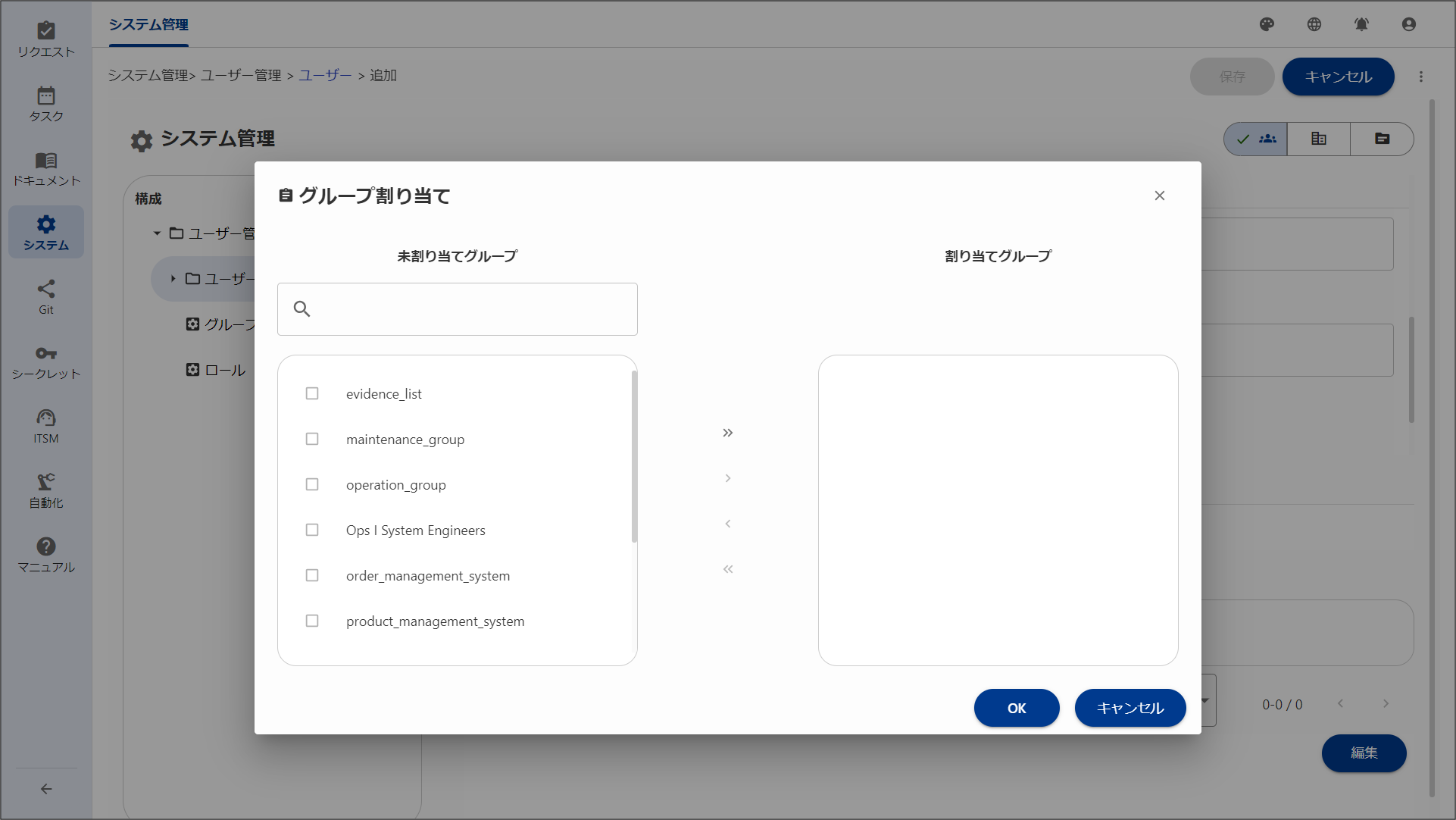
Task: Open the rows-per-page dropdown arrow
Action: (x=1204, y=701)
